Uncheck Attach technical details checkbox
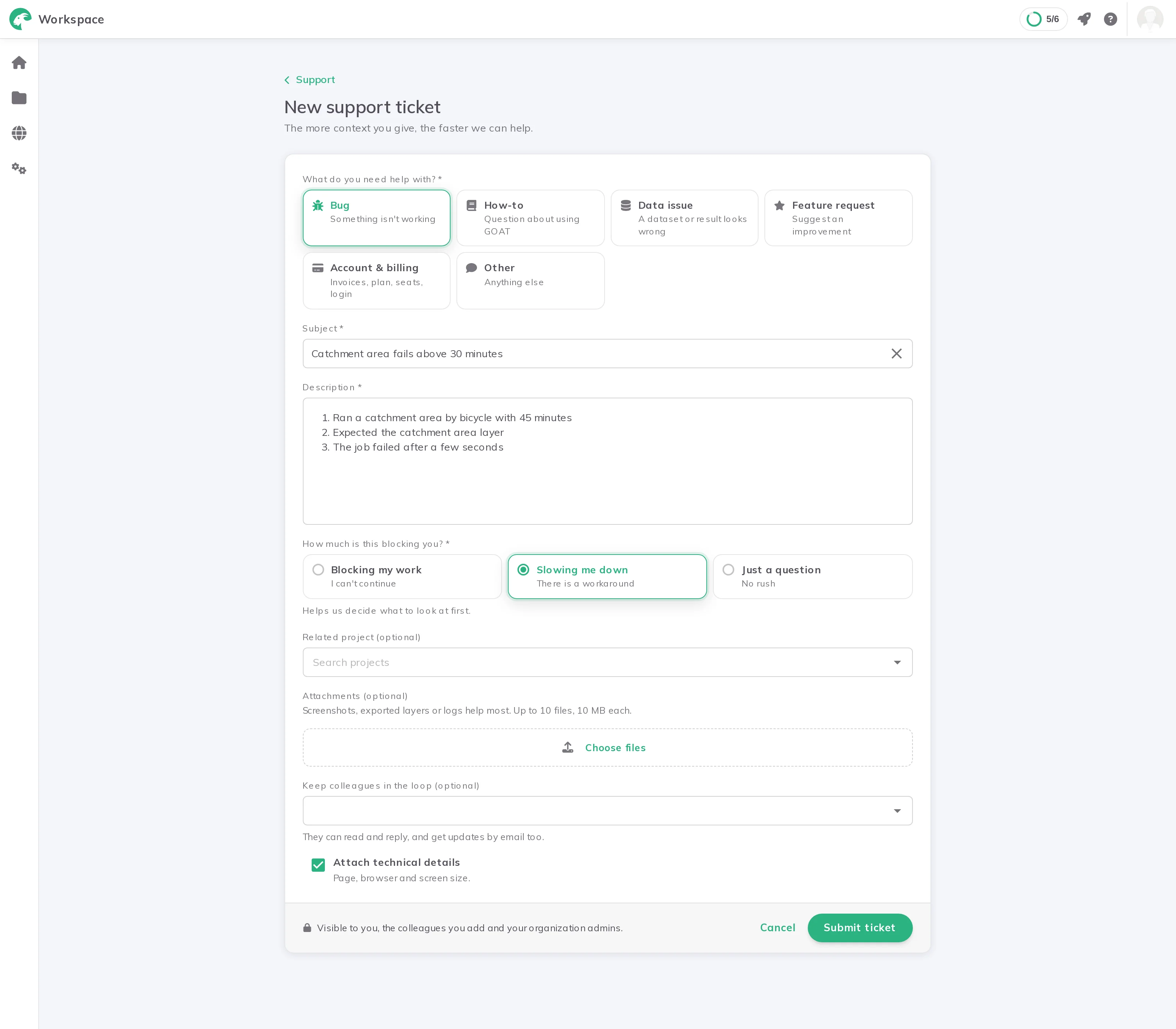This screenshot has width=1176, height=1029. (318, 865)
